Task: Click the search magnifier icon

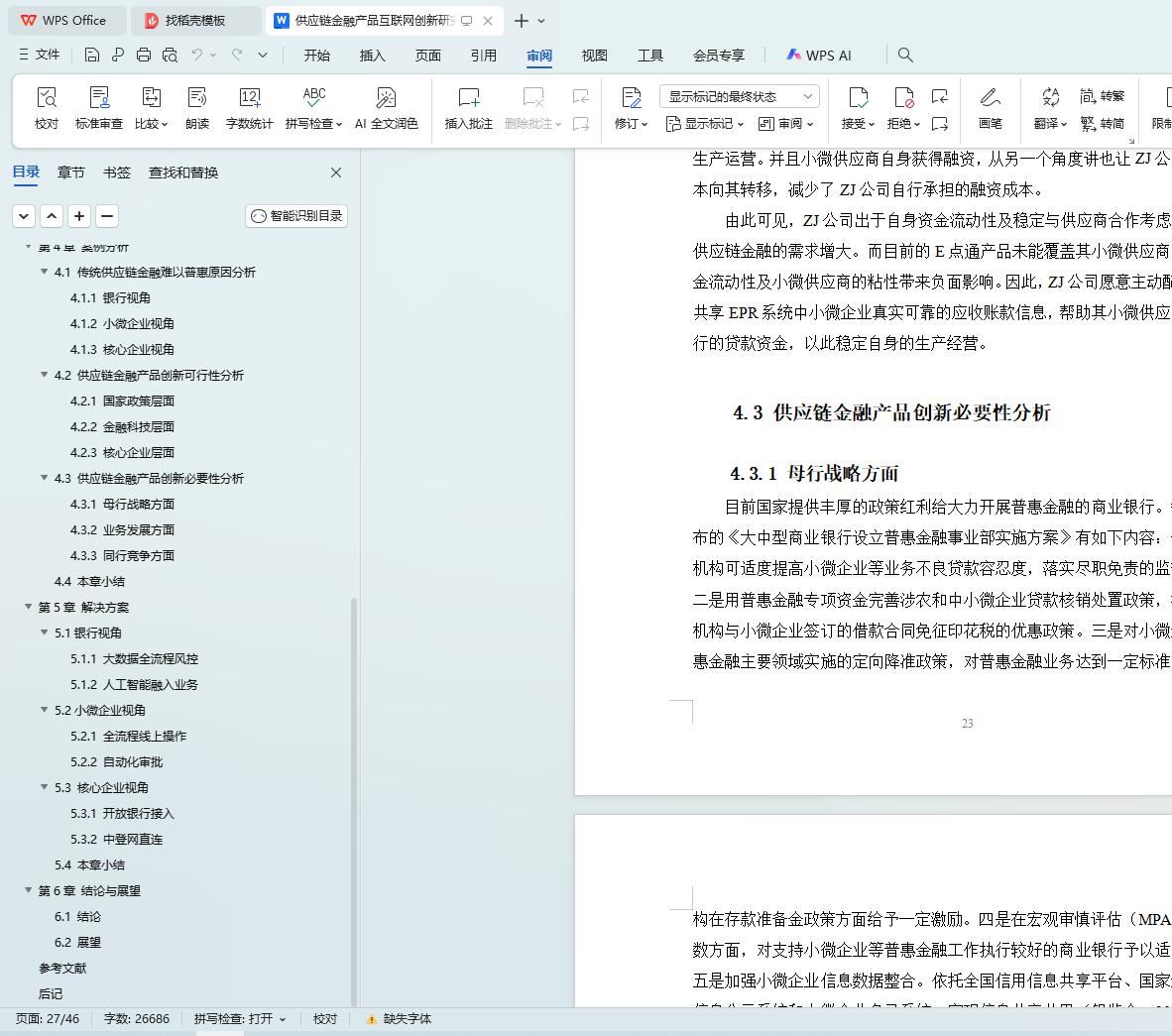Action: coord(905,55)
